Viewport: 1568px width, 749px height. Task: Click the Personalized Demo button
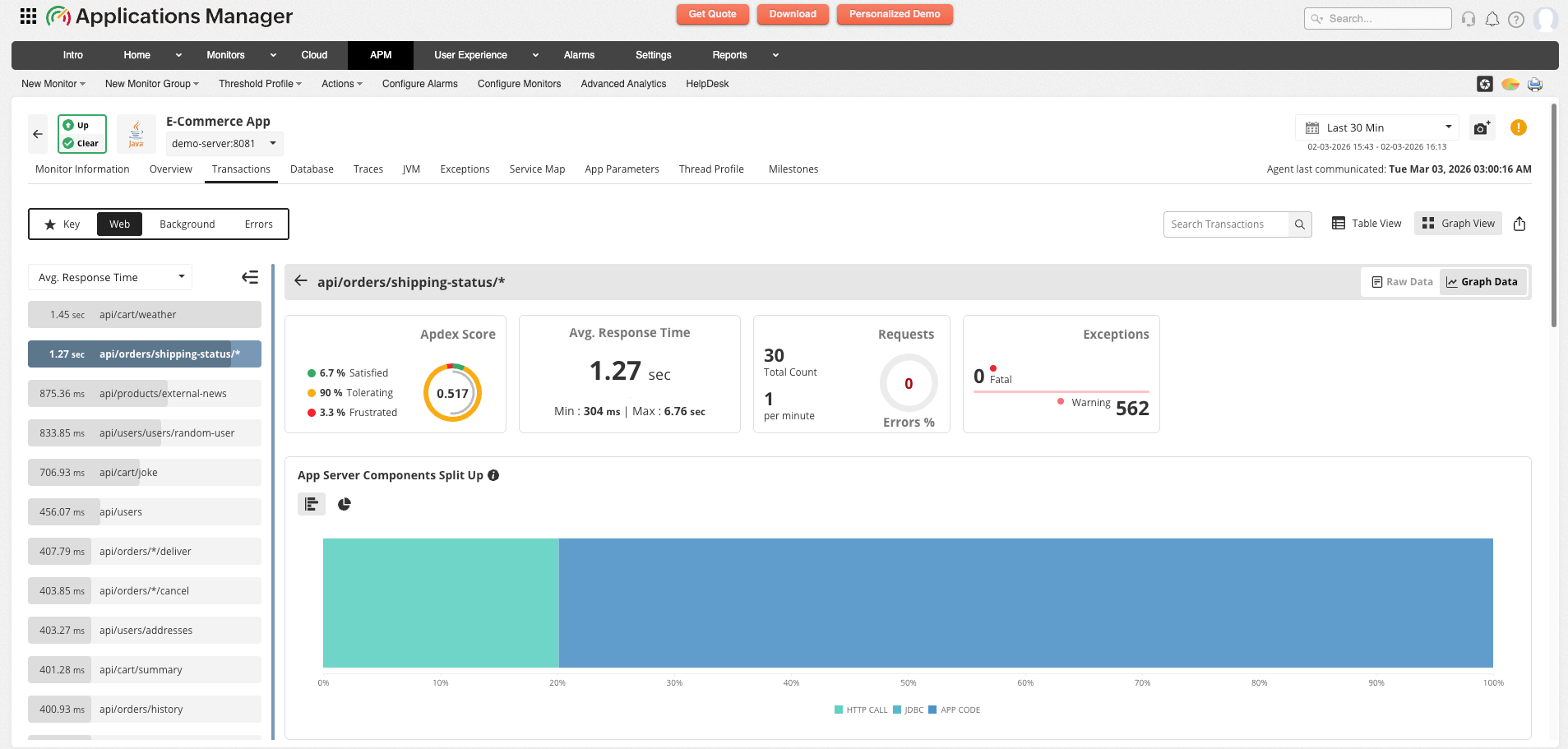coord(895,14)
